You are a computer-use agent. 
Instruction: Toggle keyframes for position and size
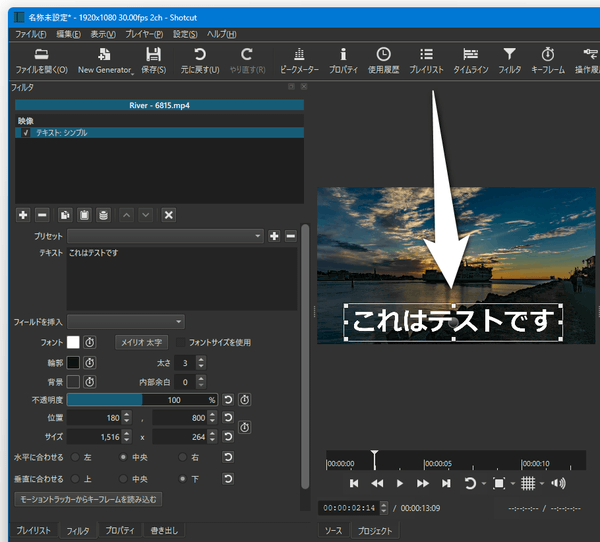pos(245,427)
